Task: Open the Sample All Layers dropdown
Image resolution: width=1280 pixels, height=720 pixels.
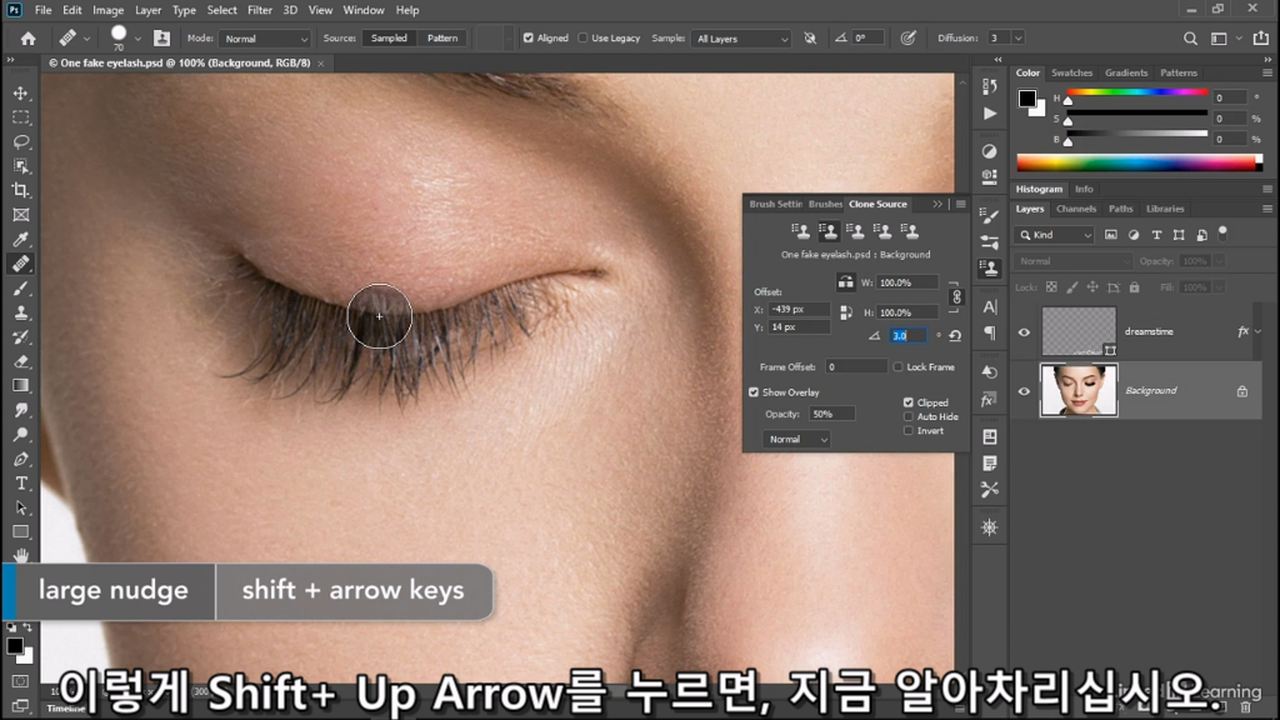Action: coord(741,38)
